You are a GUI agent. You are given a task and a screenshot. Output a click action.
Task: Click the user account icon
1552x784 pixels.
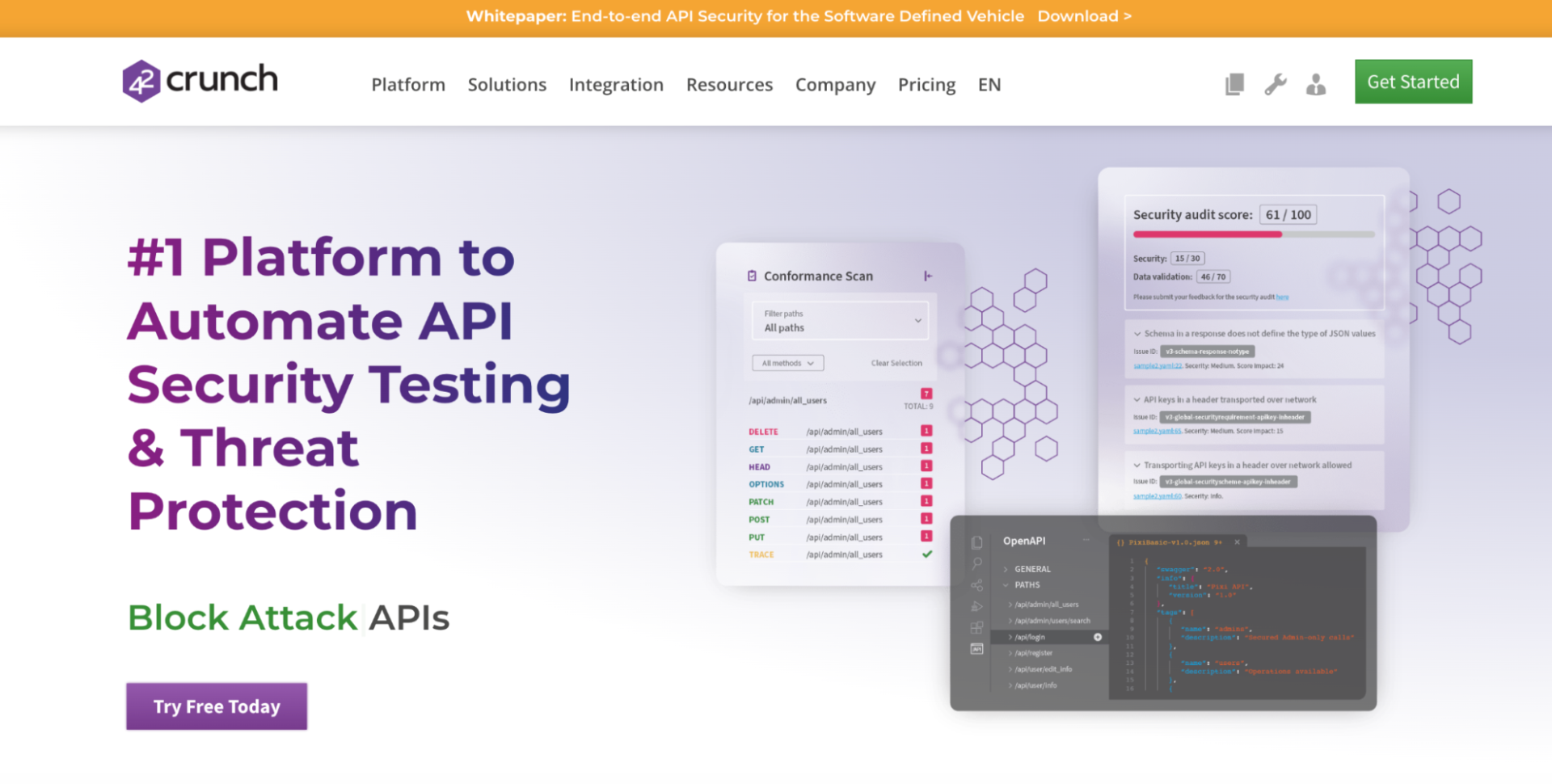click(1316, 84)
